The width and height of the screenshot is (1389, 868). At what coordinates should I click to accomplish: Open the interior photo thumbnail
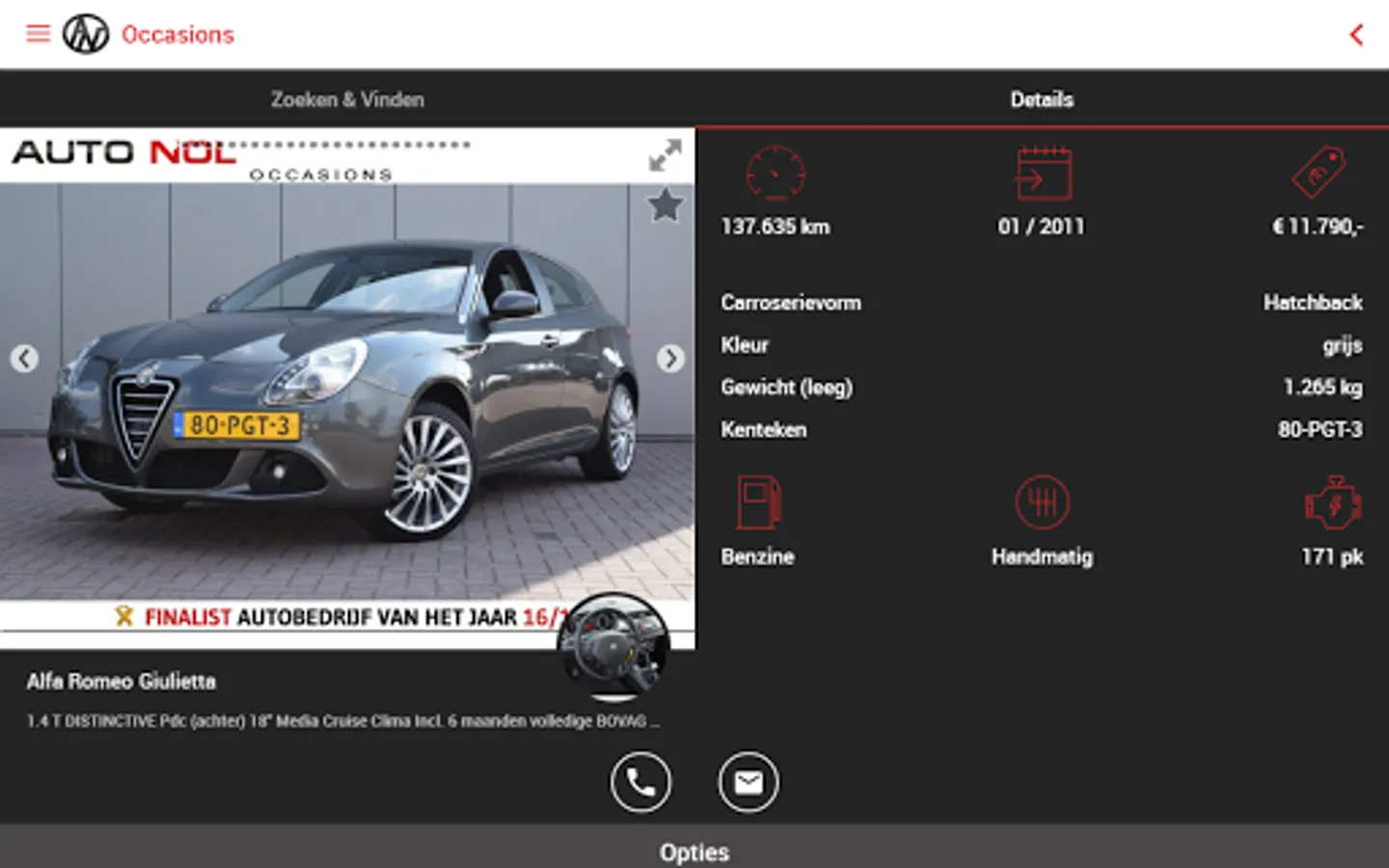(x=614, y=645)
